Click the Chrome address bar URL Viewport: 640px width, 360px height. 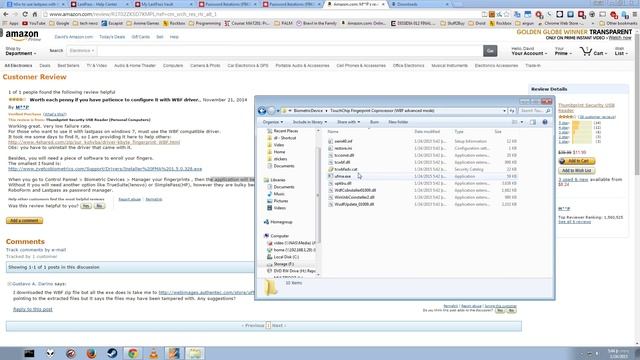(133, 14)
